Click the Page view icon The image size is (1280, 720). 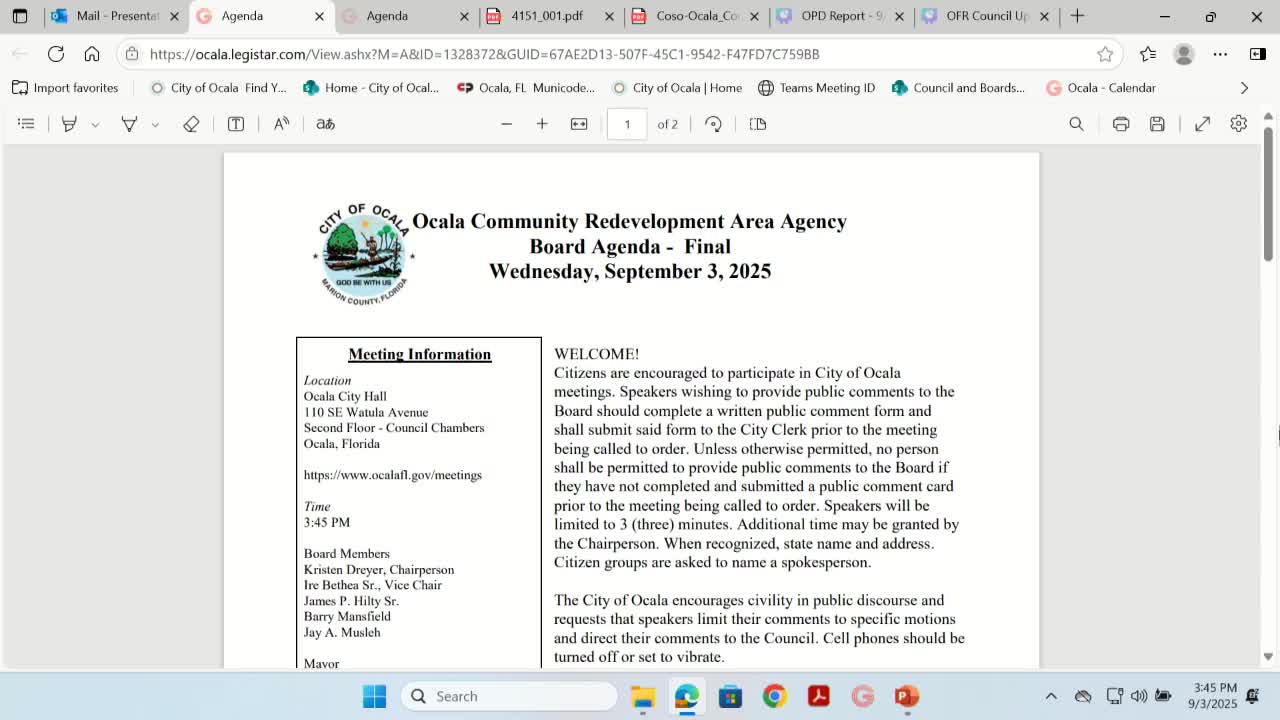click(758, 124)
